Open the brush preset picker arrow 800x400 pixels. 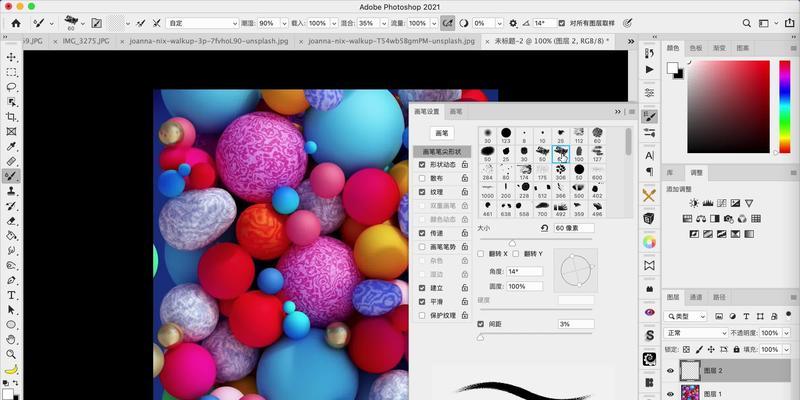click(82, 23)
